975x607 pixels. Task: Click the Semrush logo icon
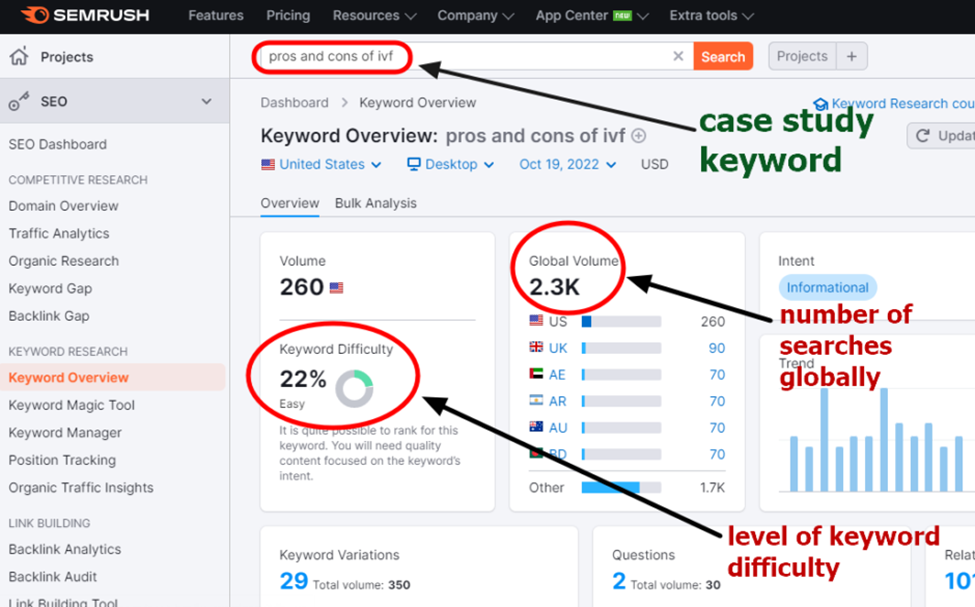(x=33, y=15)
